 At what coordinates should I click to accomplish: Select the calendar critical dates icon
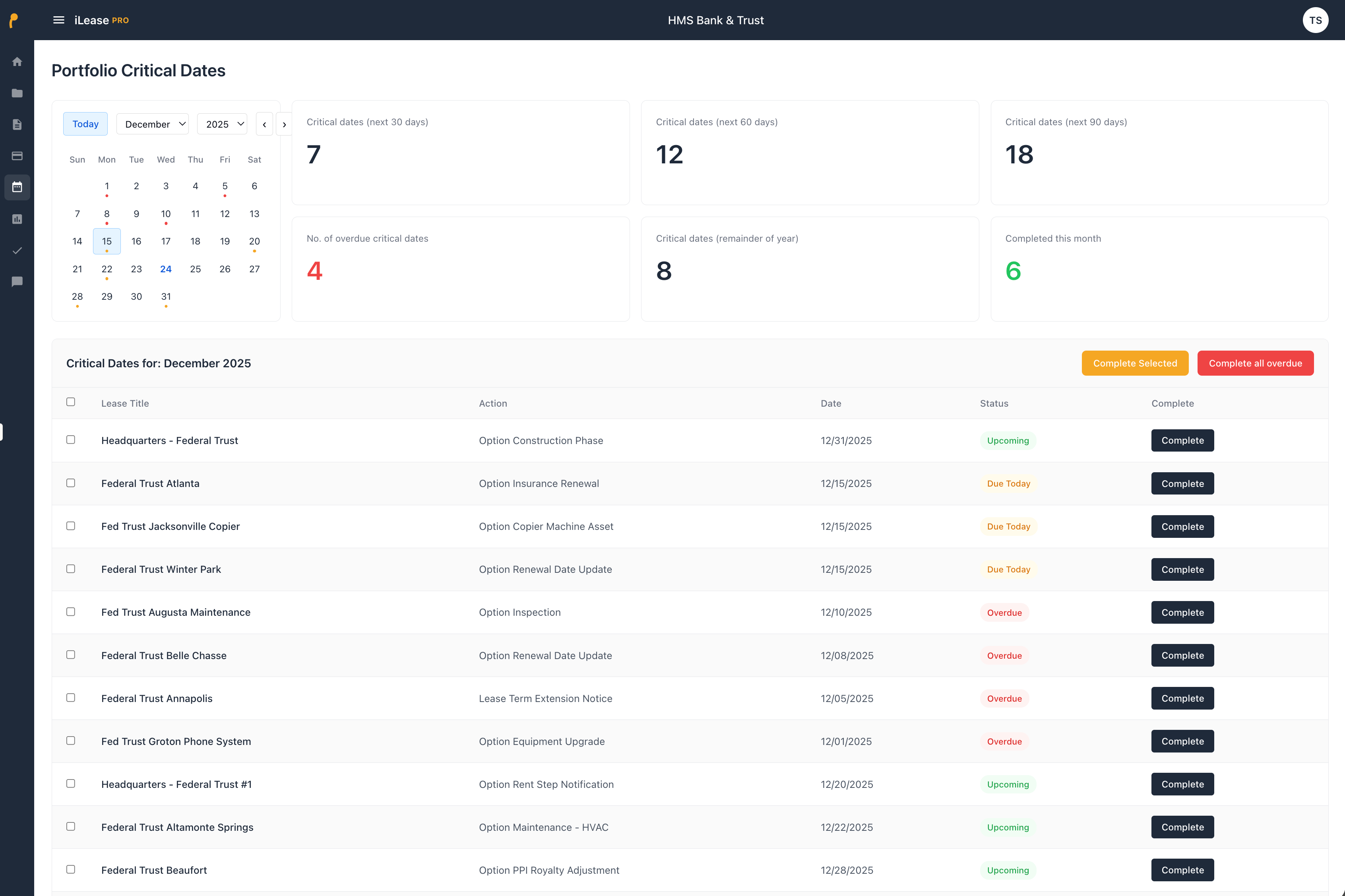17,187
